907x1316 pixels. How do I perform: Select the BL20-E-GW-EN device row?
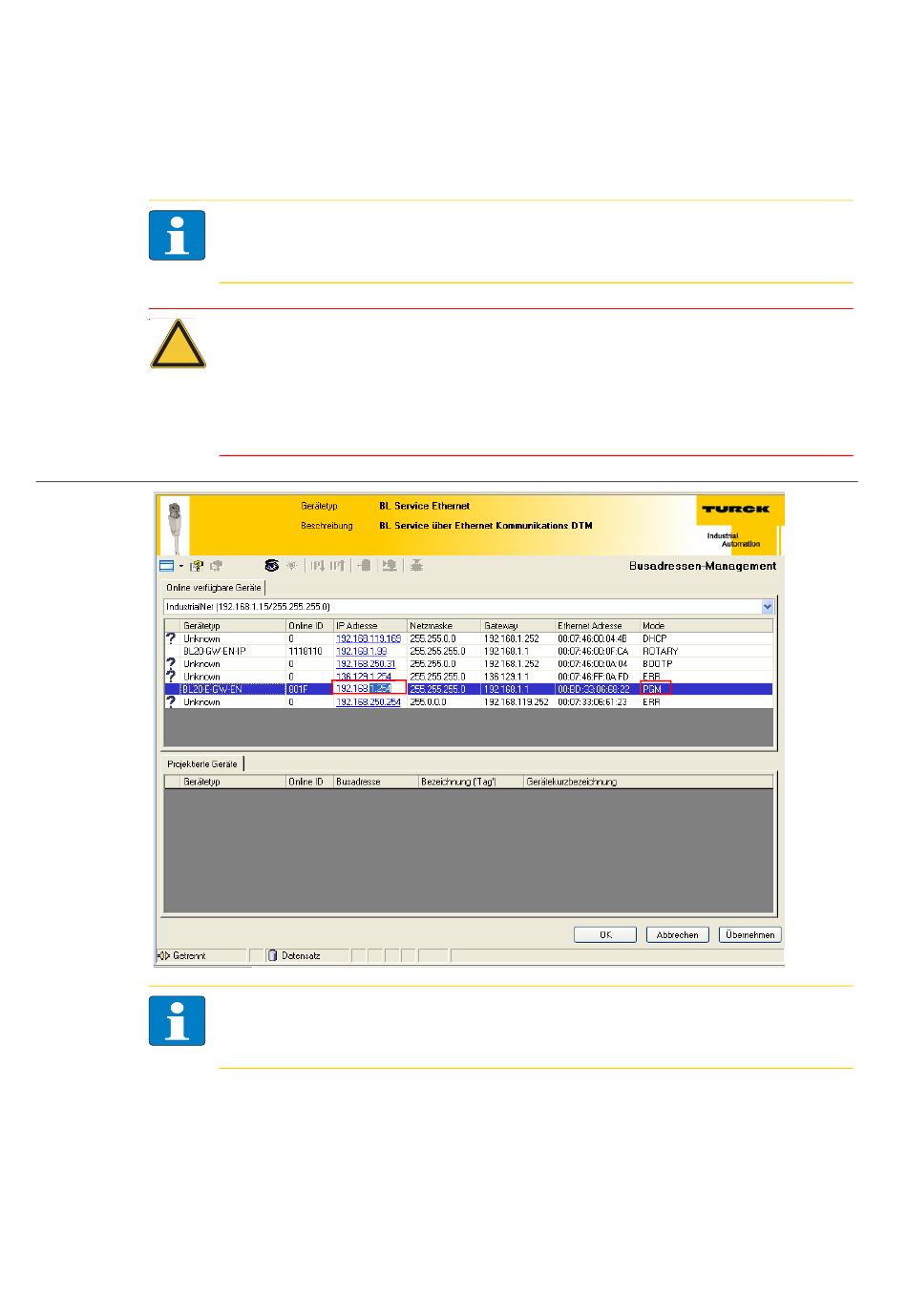tap(468, 689)
